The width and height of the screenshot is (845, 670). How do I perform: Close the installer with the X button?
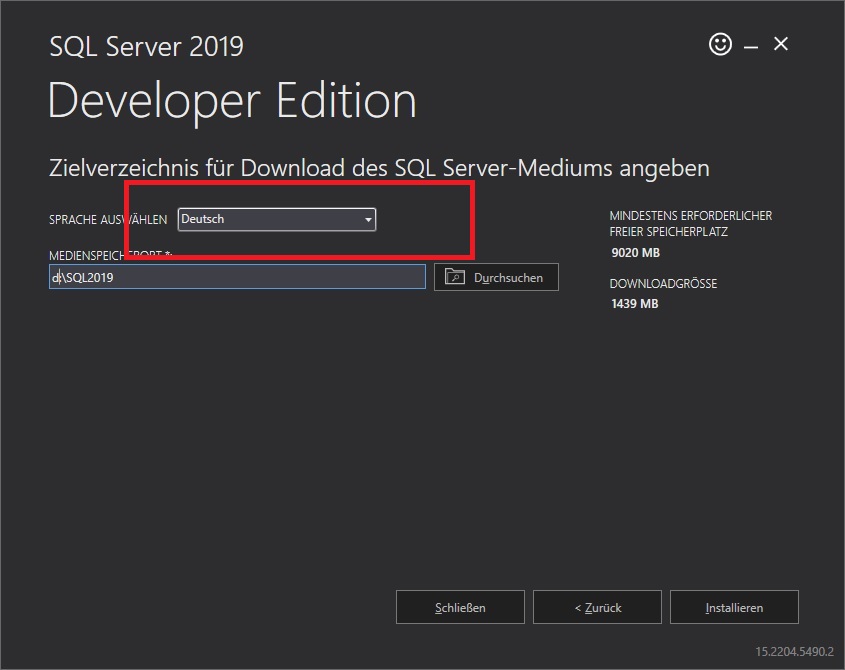780,44
